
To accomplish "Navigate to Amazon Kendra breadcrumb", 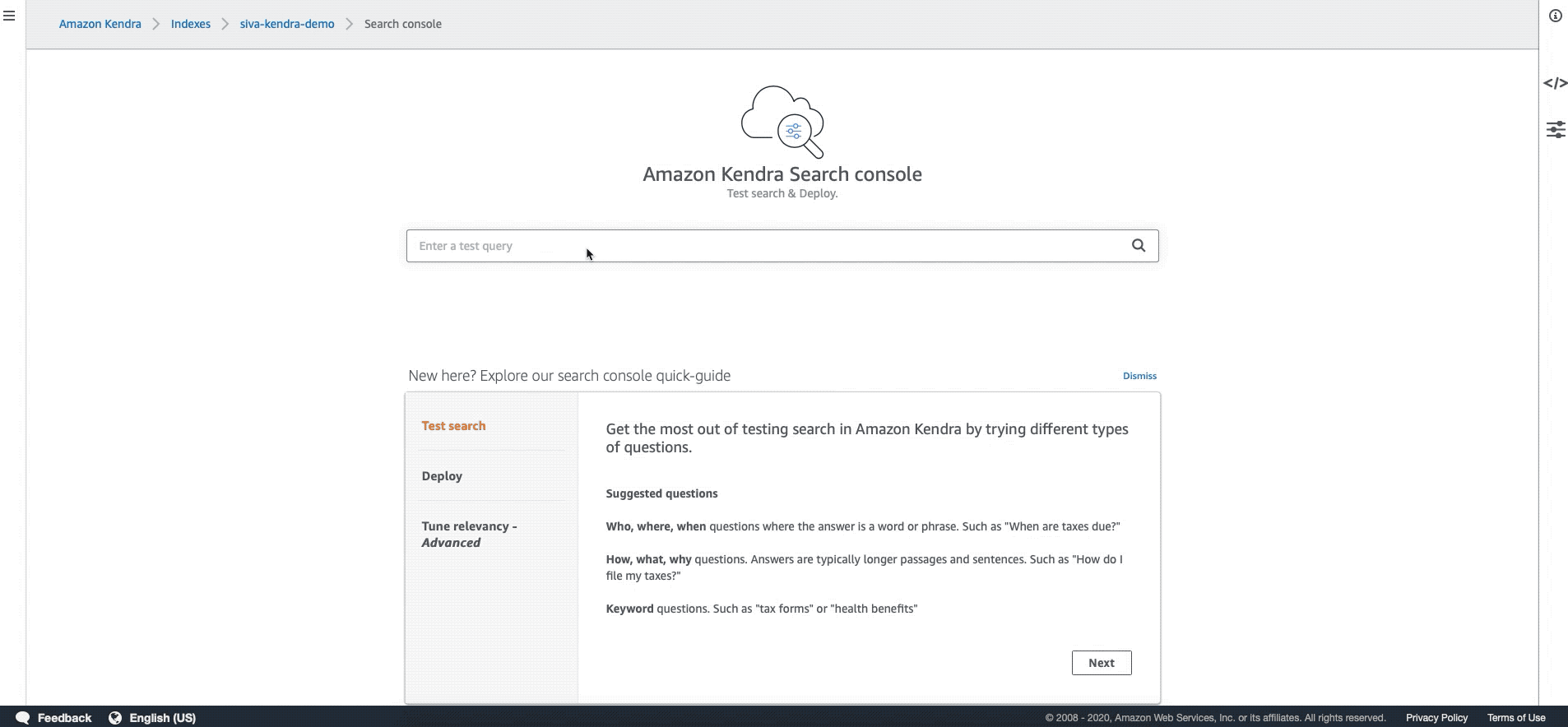I will pyautogui.click(x=100, y=23).
